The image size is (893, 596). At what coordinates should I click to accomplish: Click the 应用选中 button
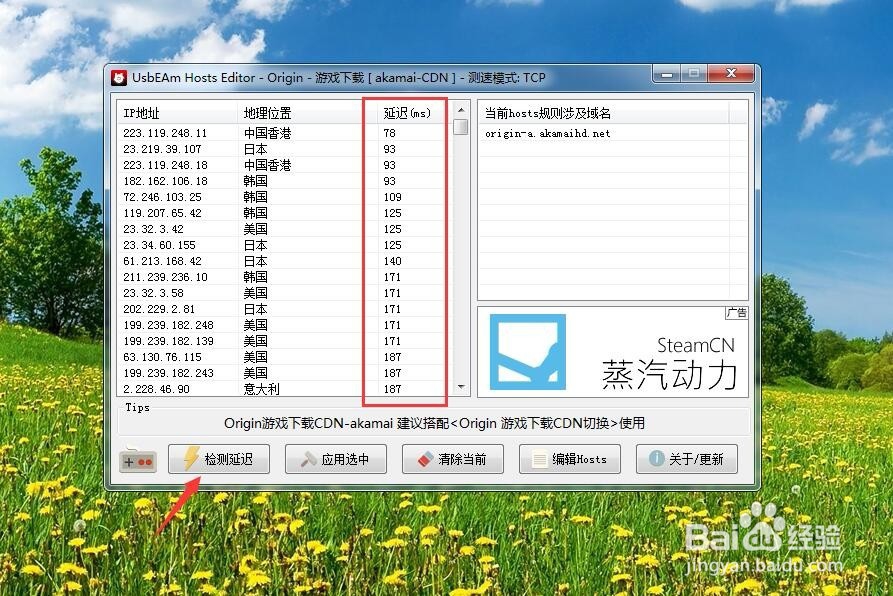[x=336, y=459]
